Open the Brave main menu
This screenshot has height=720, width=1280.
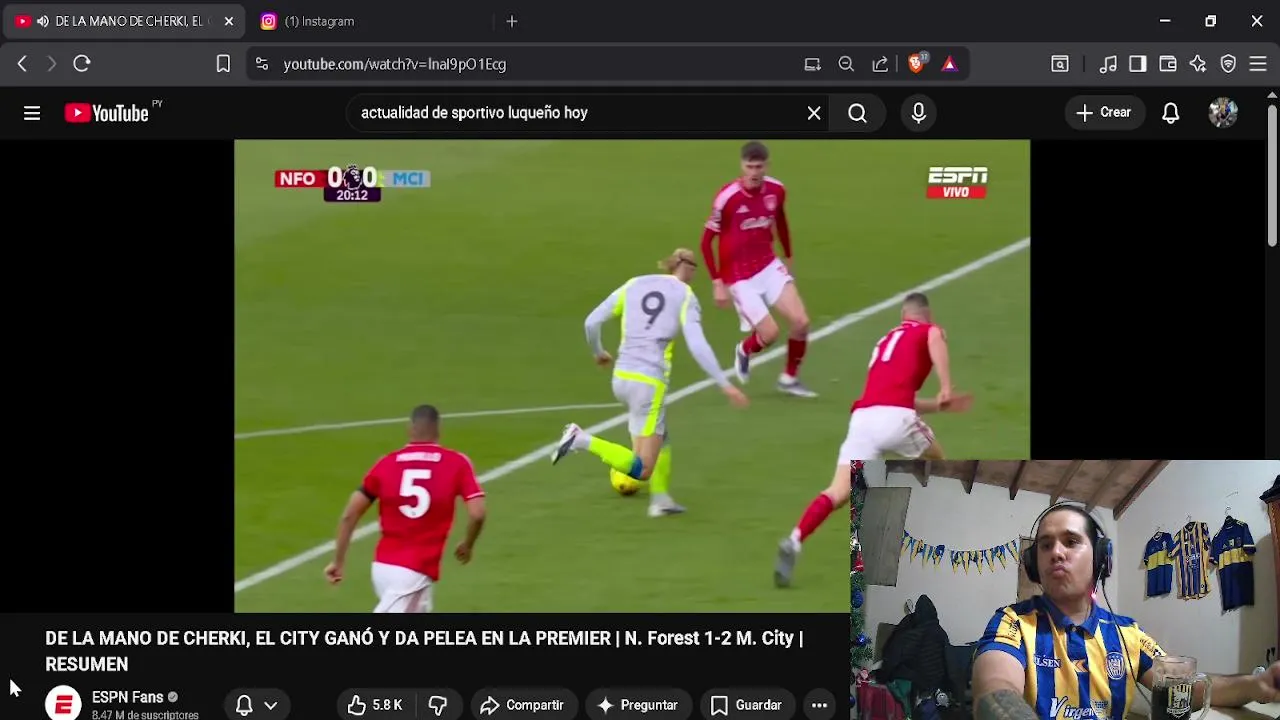pos(1258,64)
